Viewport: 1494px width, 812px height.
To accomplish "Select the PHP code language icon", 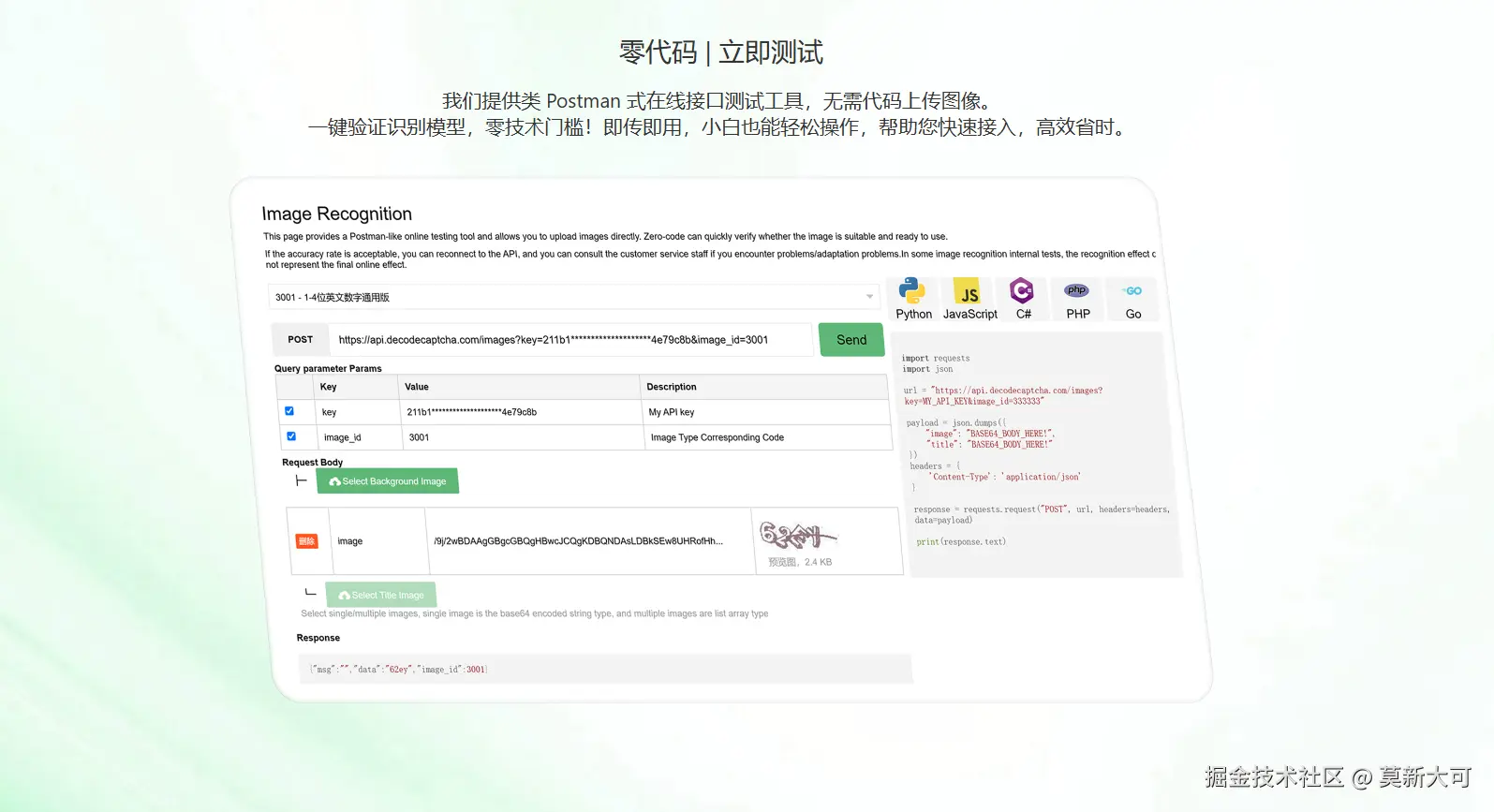I will [x=1077, y=300].
